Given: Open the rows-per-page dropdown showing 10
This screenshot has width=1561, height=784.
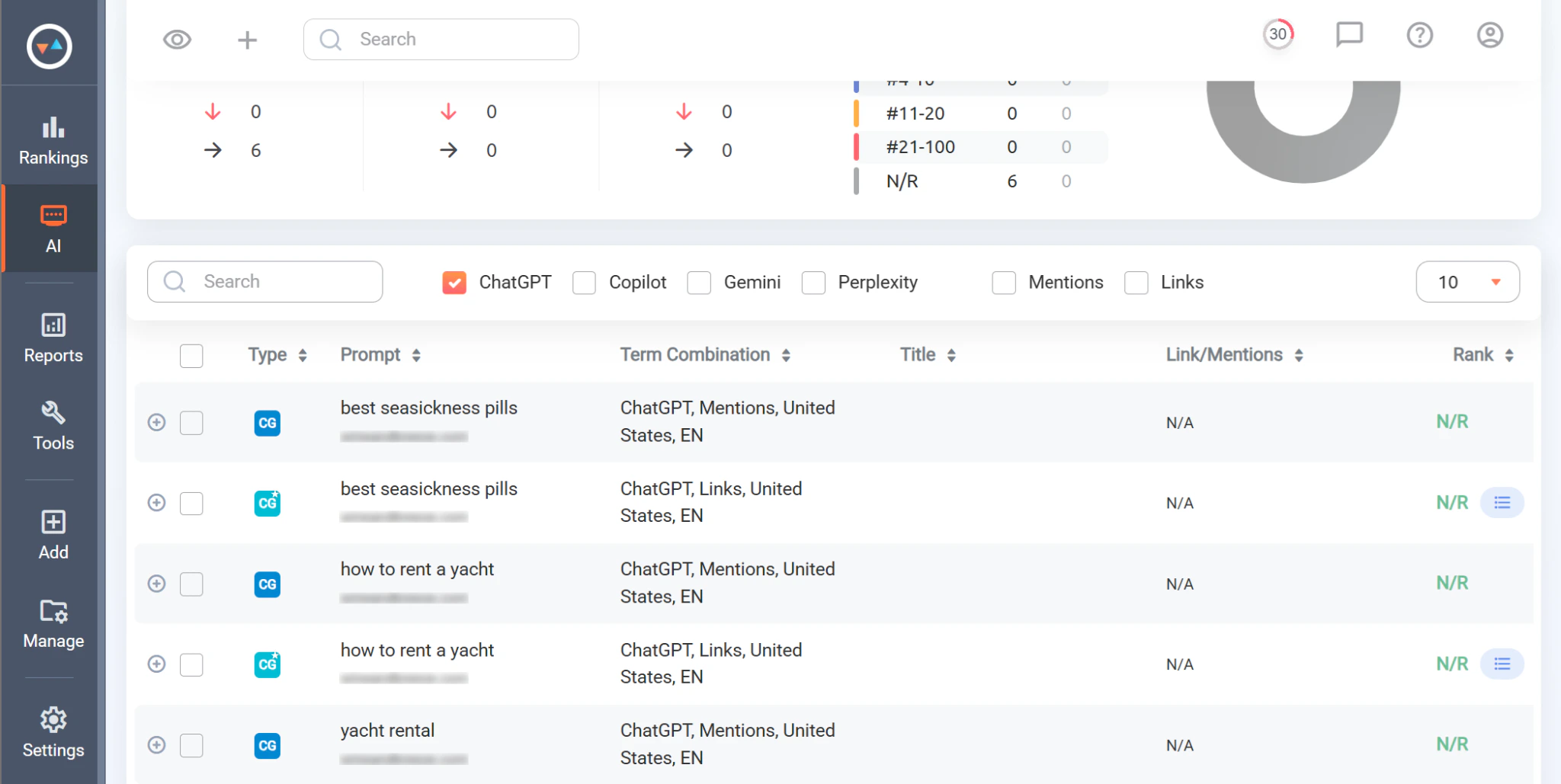Looking at the screenshot, I should [x=1467, y=282].
